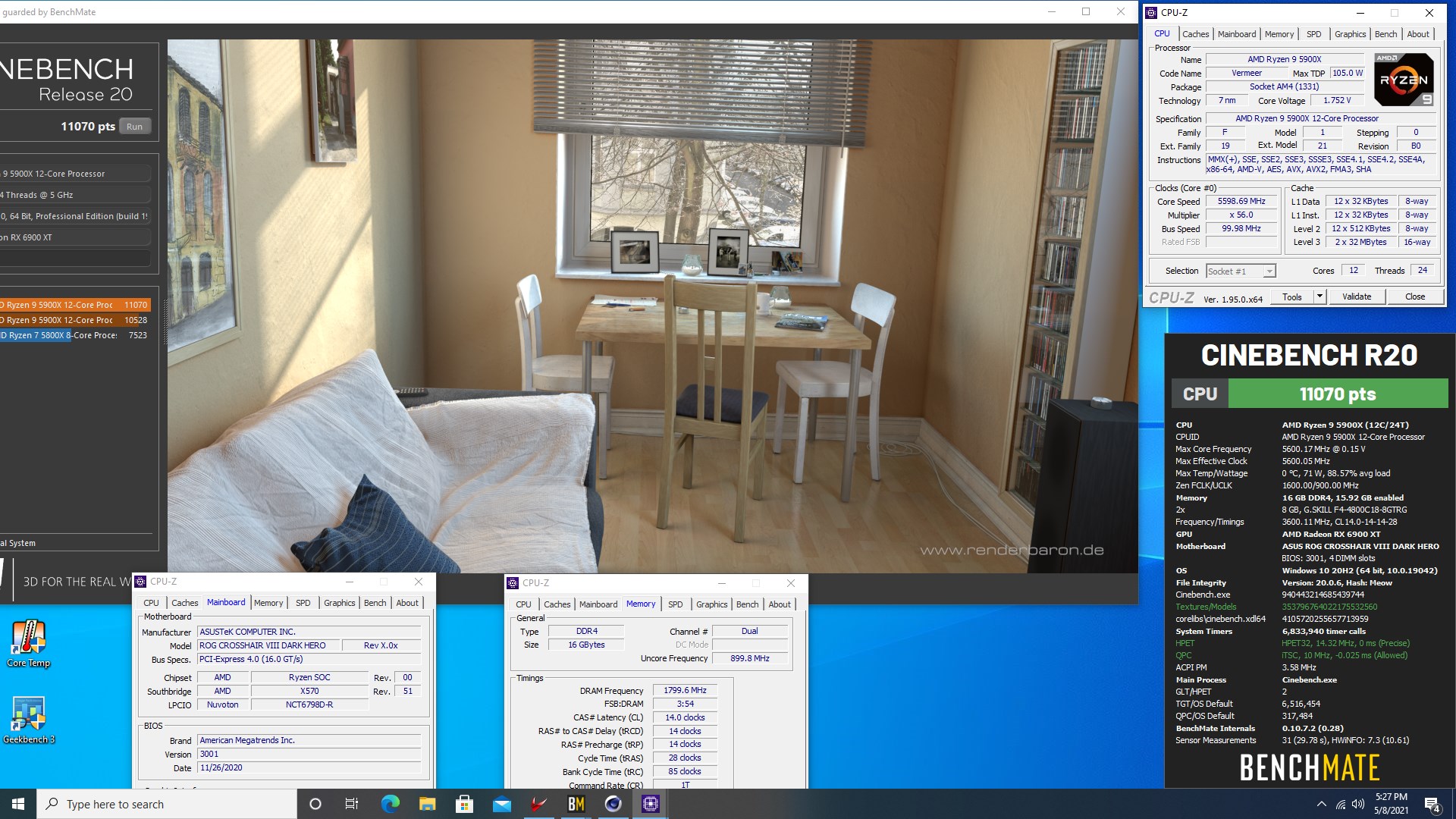The height and width of the screenshot is (819, 1456).
Task: Open Task View on the taskbar
Action: coord(352,804)
